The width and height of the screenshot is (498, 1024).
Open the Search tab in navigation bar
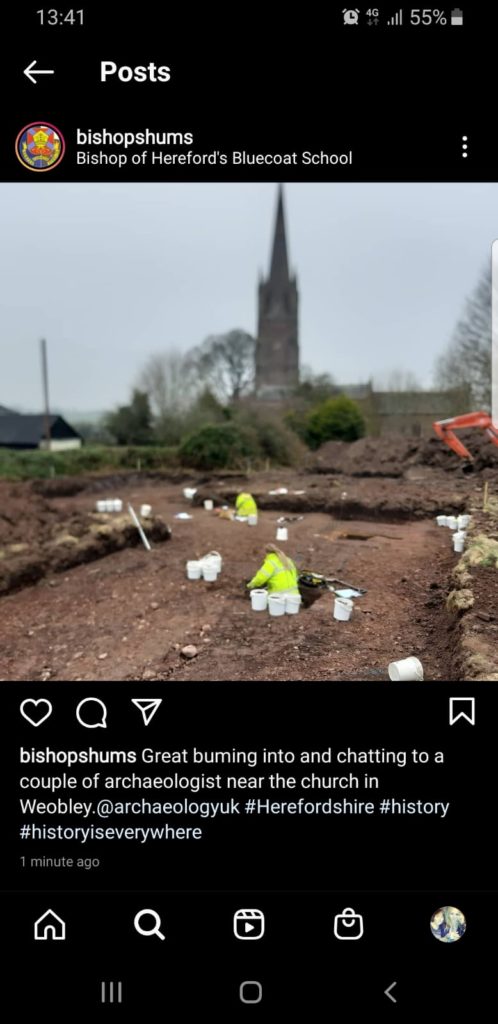point(149,925)
